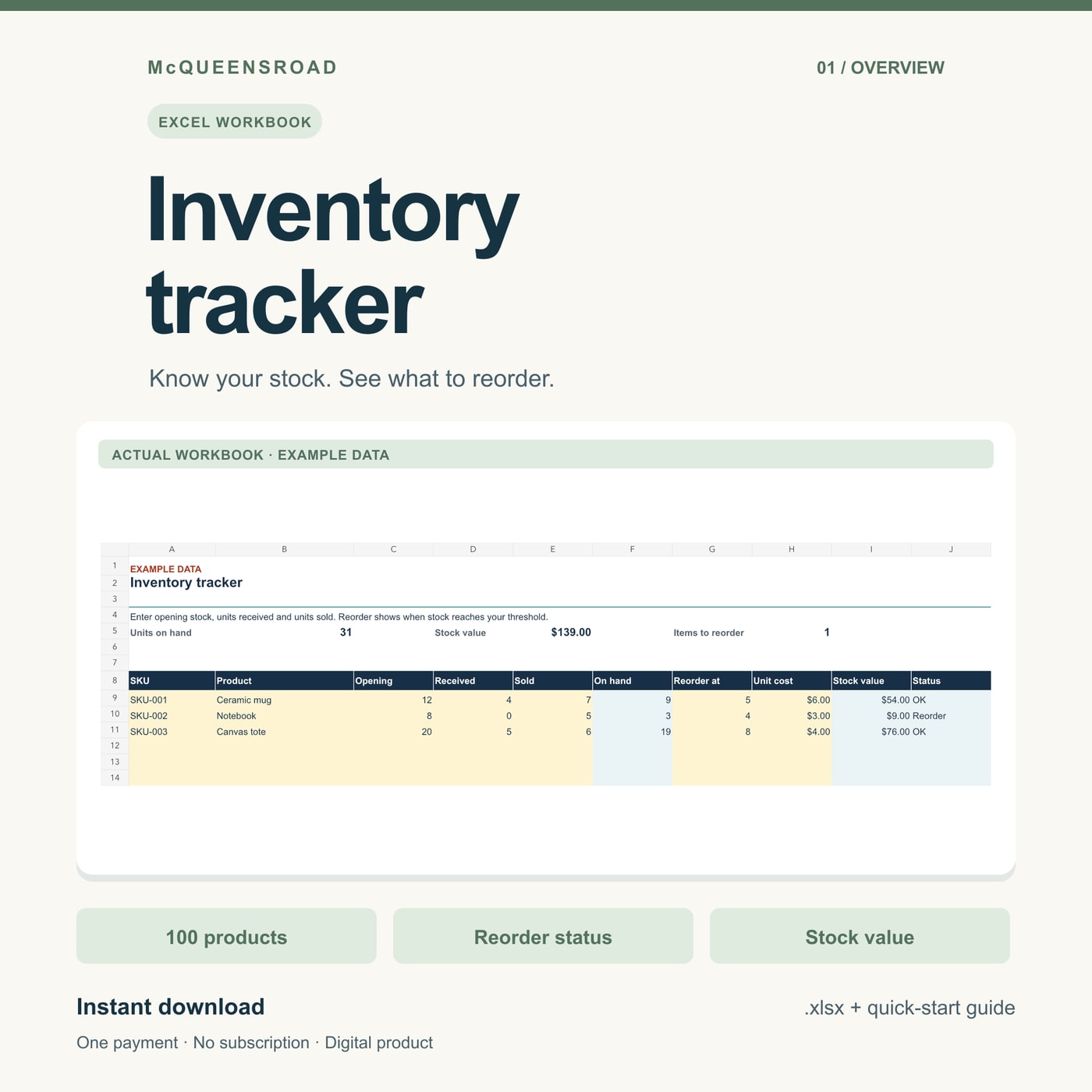Image resolution: width=1092 pixels, height=1092 pixels.
Task: Click the Inventory tracker title cell in row 2
Action: click(x=186, y=583)
